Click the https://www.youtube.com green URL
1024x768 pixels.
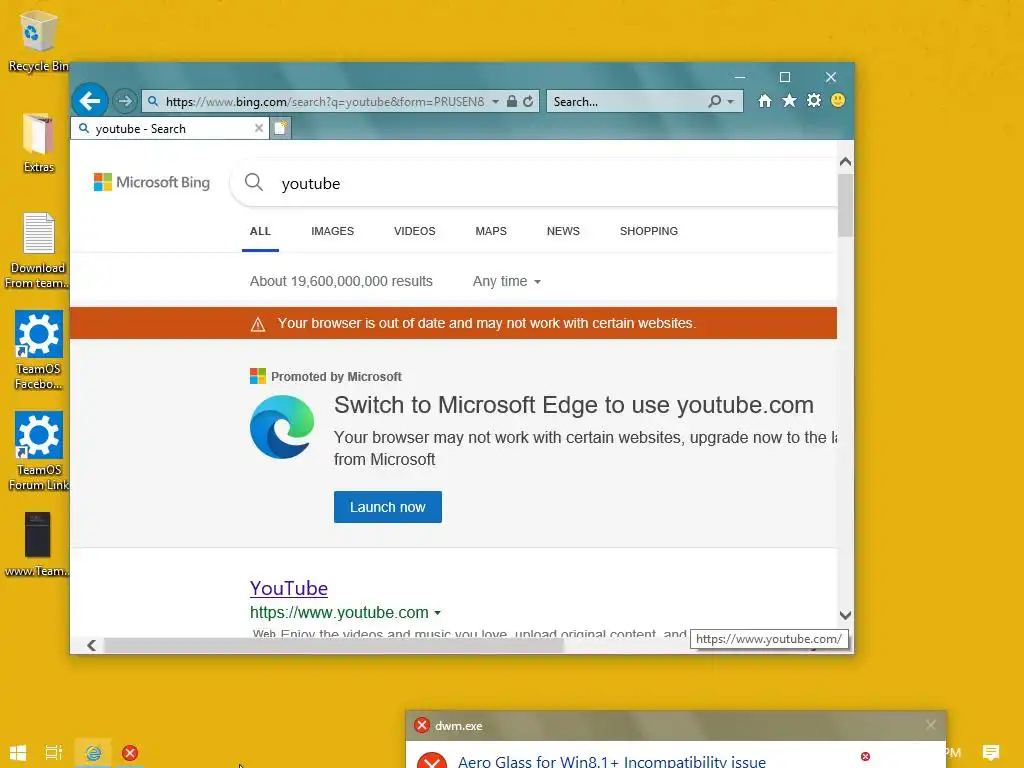click(339, 613)
